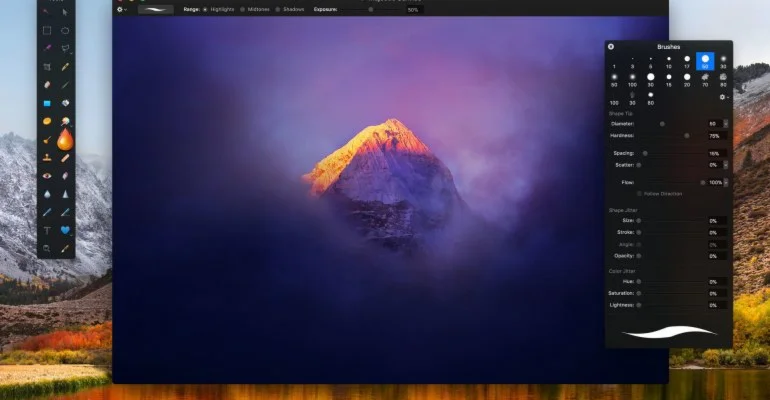
Task: Click the Hardness slider handle
Action: (687, 135)
